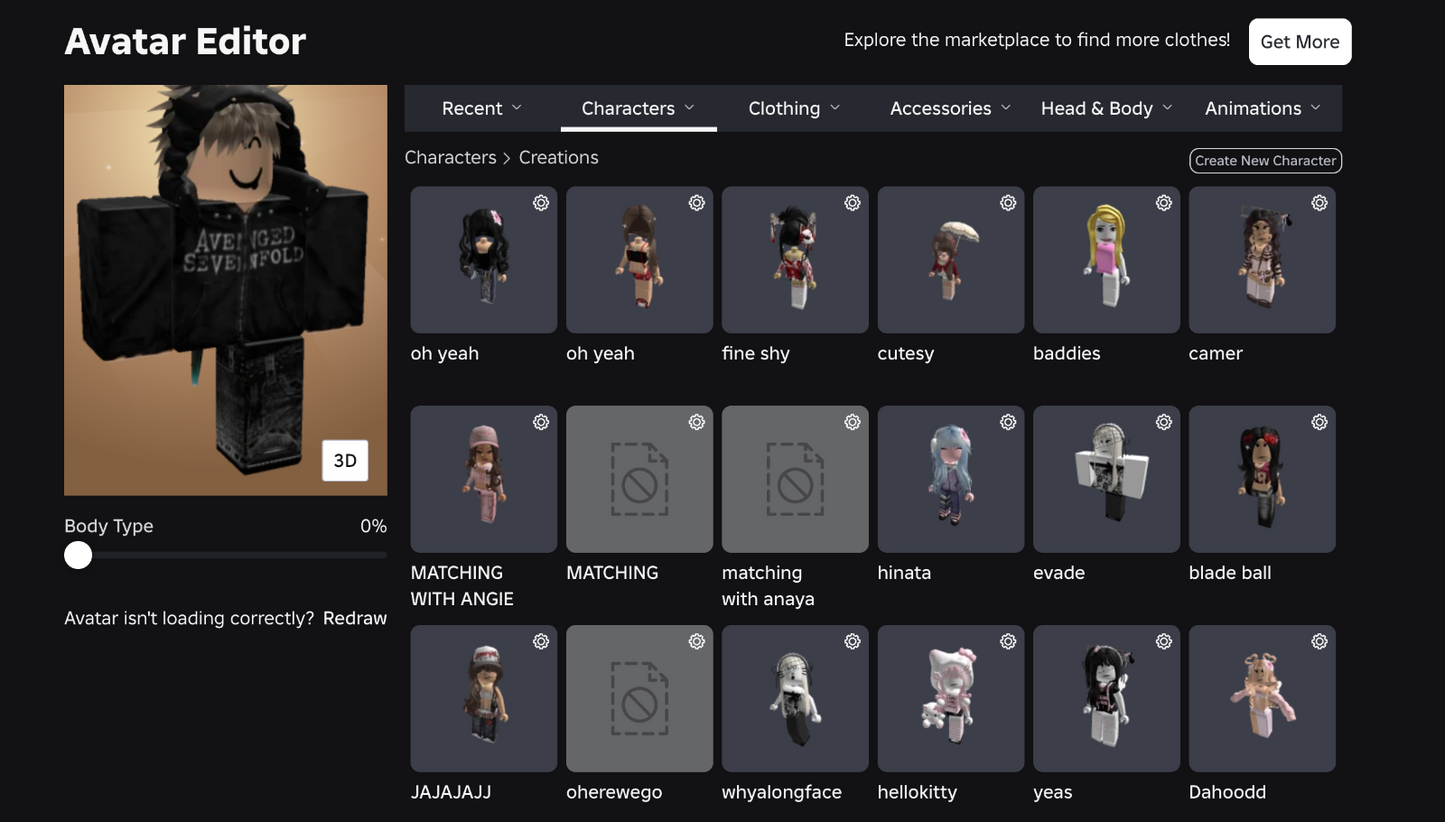Click the Redraw link
The width and height of the screenshot is (1445, 822).
(x=354, y=618)
